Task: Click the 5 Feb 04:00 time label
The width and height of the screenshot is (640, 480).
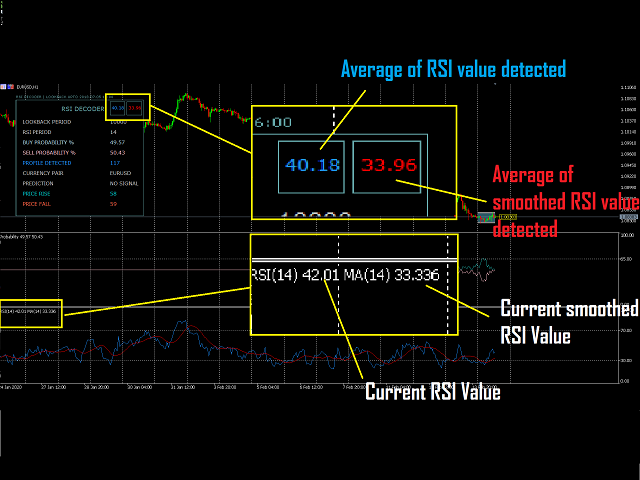Action: pos(268,387)
